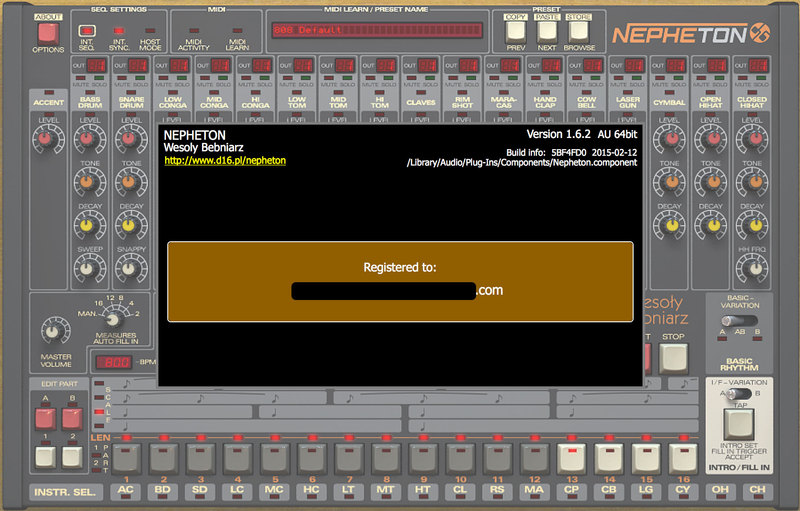Click the Snare Drum DECAY knob
800x511 pixels.
131,224
